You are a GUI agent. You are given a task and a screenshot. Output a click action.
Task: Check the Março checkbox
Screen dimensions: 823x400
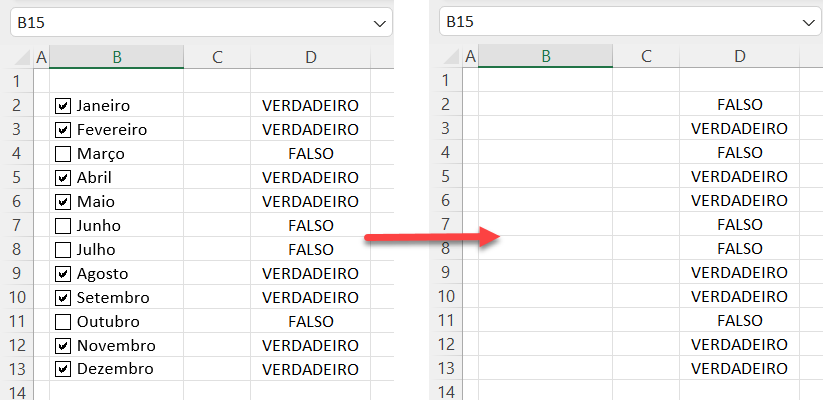click(x=63, y=154)
